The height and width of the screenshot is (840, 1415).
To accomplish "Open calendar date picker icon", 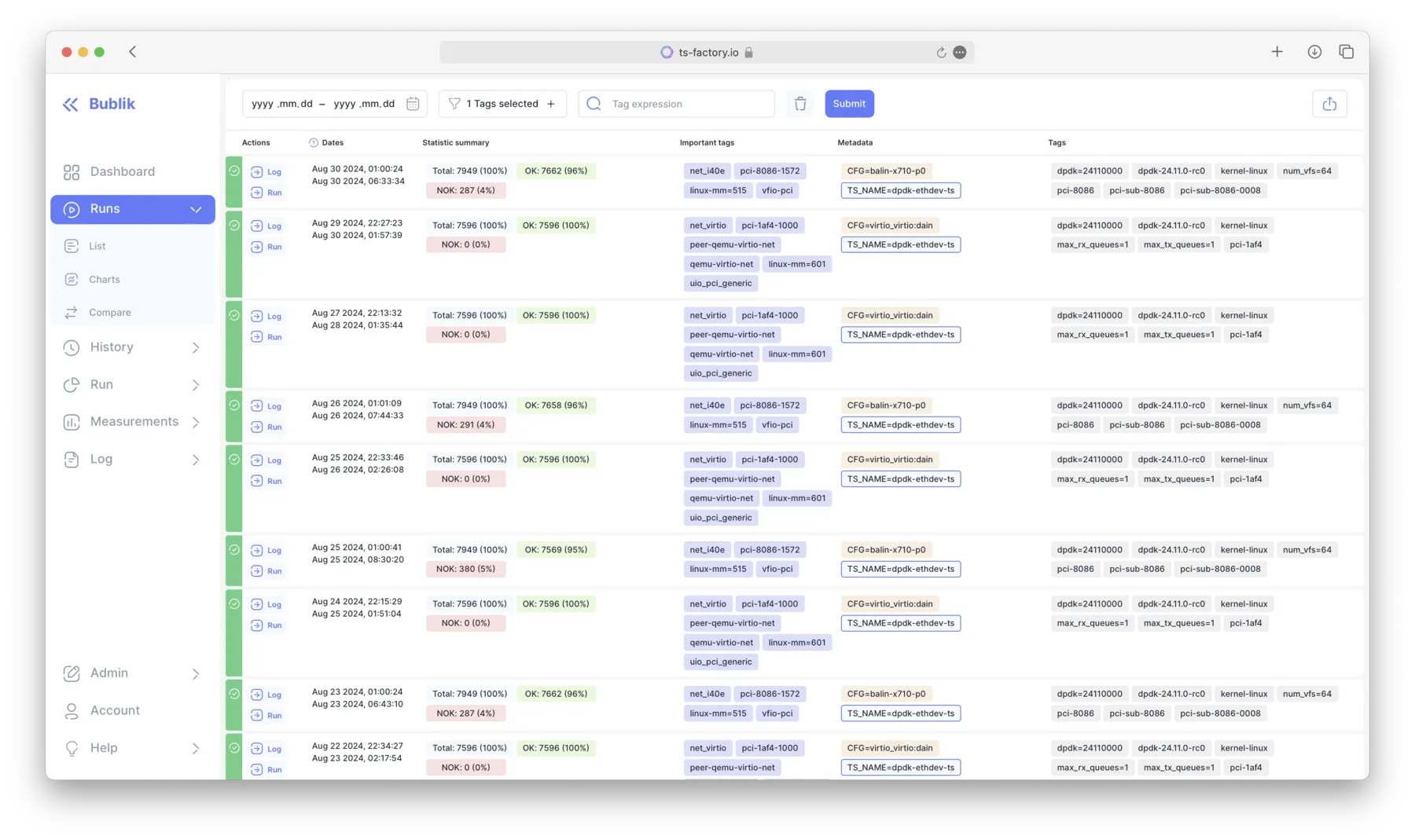I will pos(413,104).
